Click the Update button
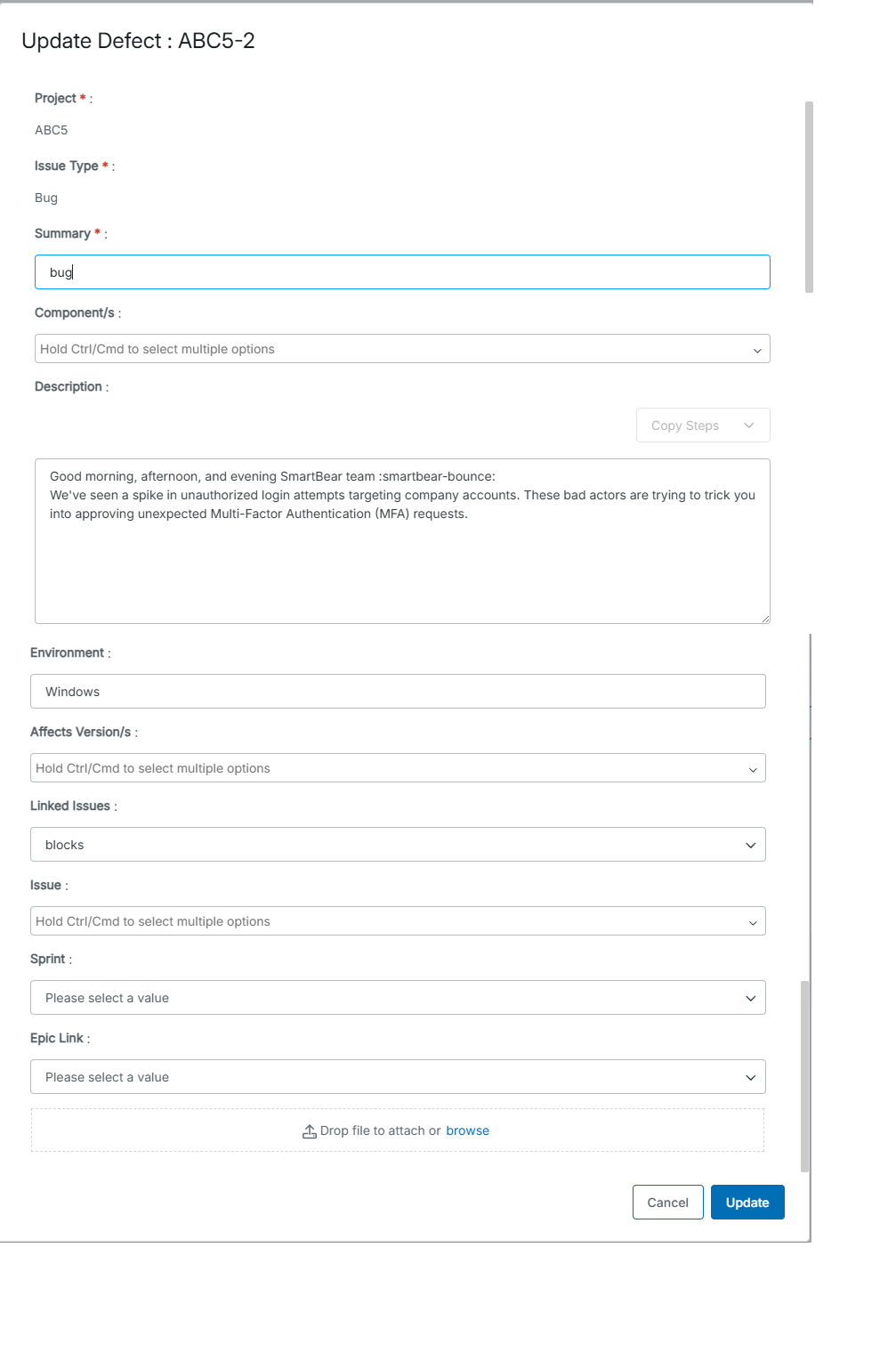The width and height of the screenshot is (896, 1353). point(747,1202)
